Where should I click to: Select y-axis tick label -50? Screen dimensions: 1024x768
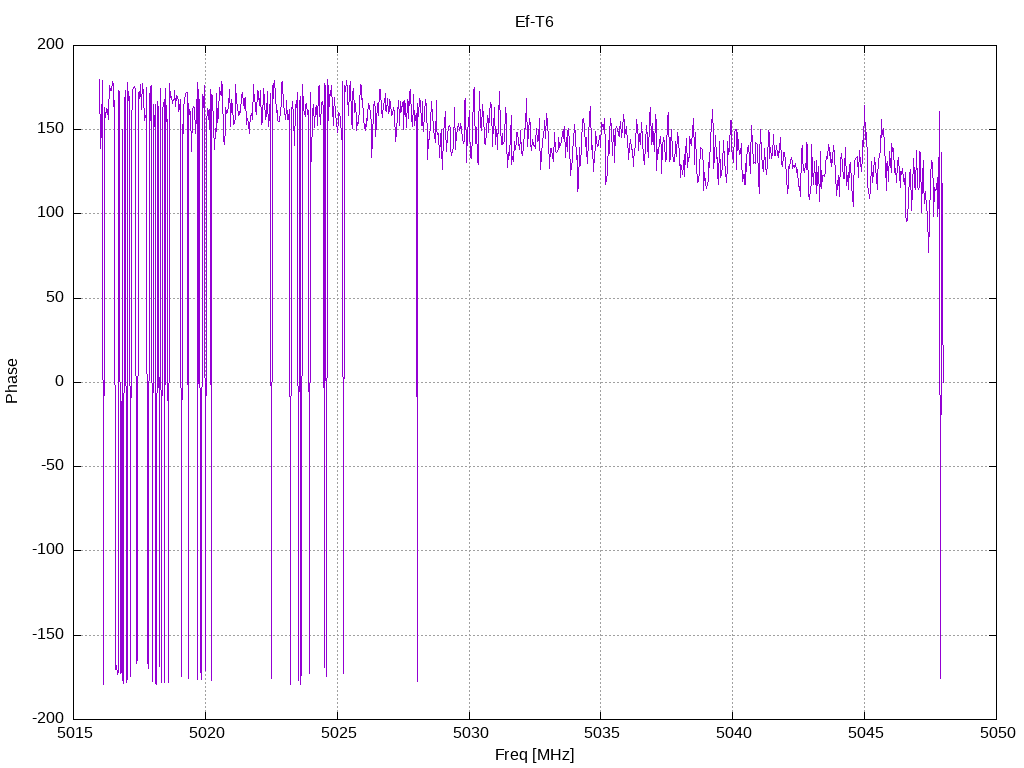53,466
